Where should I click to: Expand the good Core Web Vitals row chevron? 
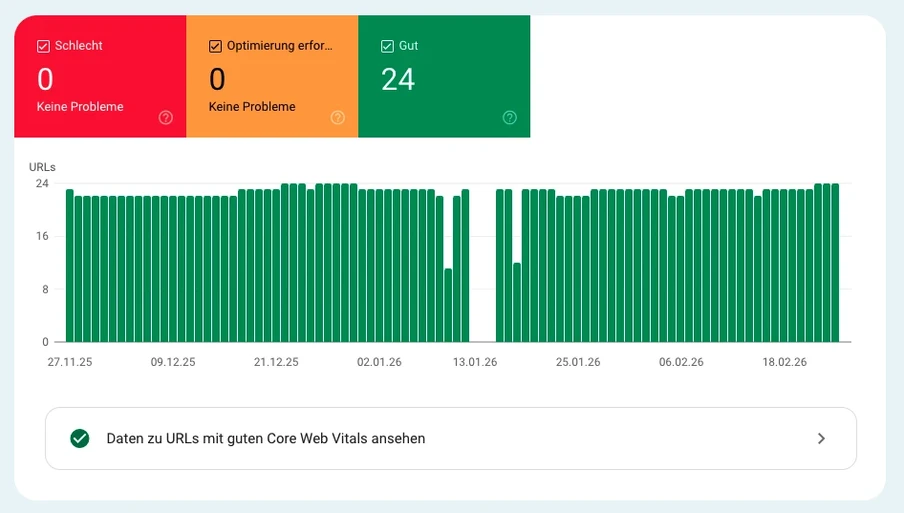tap(821, 438)
